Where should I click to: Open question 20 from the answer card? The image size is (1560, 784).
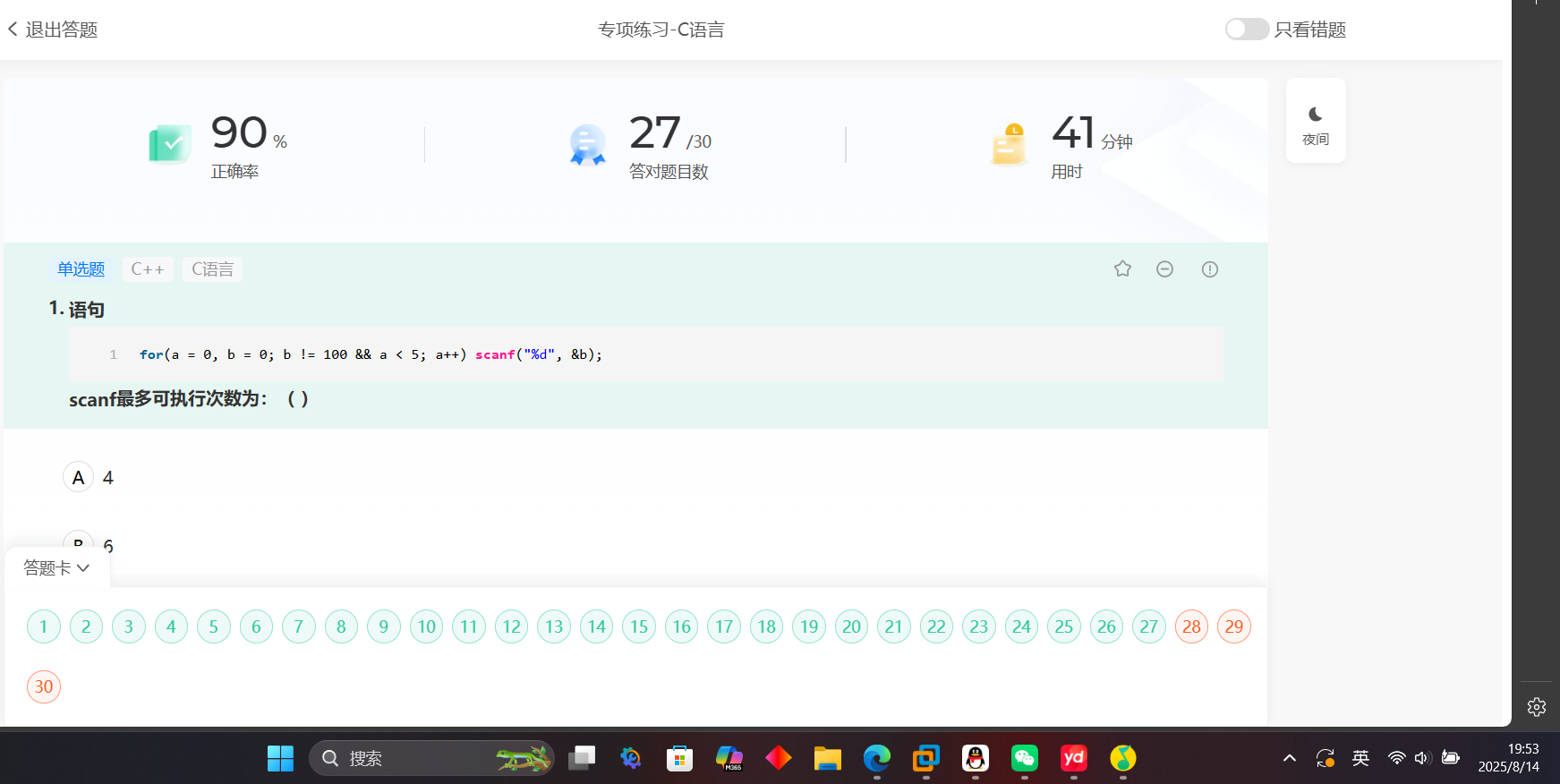click(x=851, y=626)
